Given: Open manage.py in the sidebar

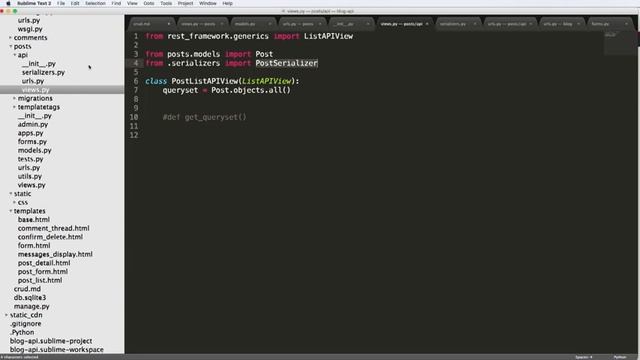Looking at the screenshot, I should [x=31, y=306].
